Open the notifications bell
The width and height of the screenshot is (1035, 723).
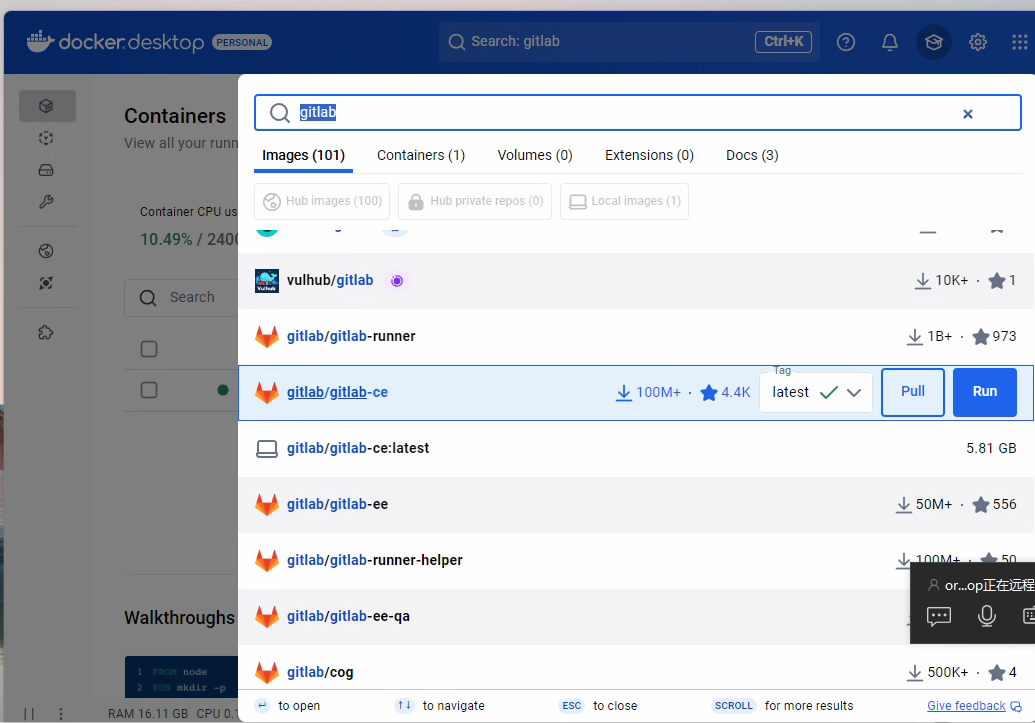click(890, 42)
